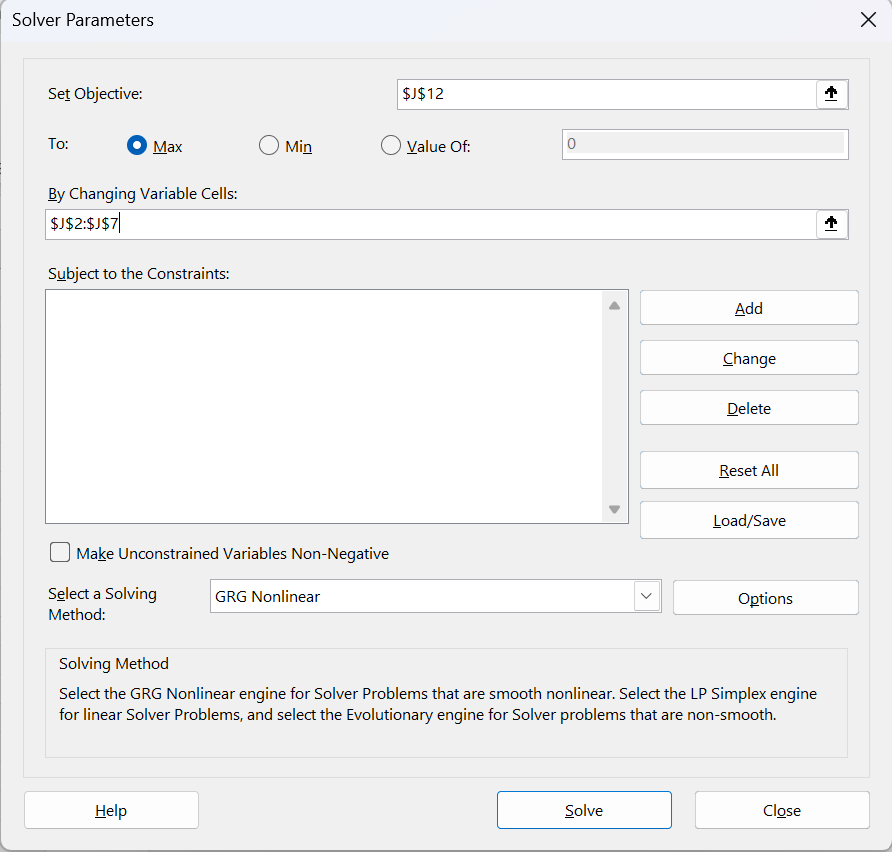The width and height of the screenshot is (892, 852).
Task: Open the Load/Save dialog
Action: click(749, 520)
